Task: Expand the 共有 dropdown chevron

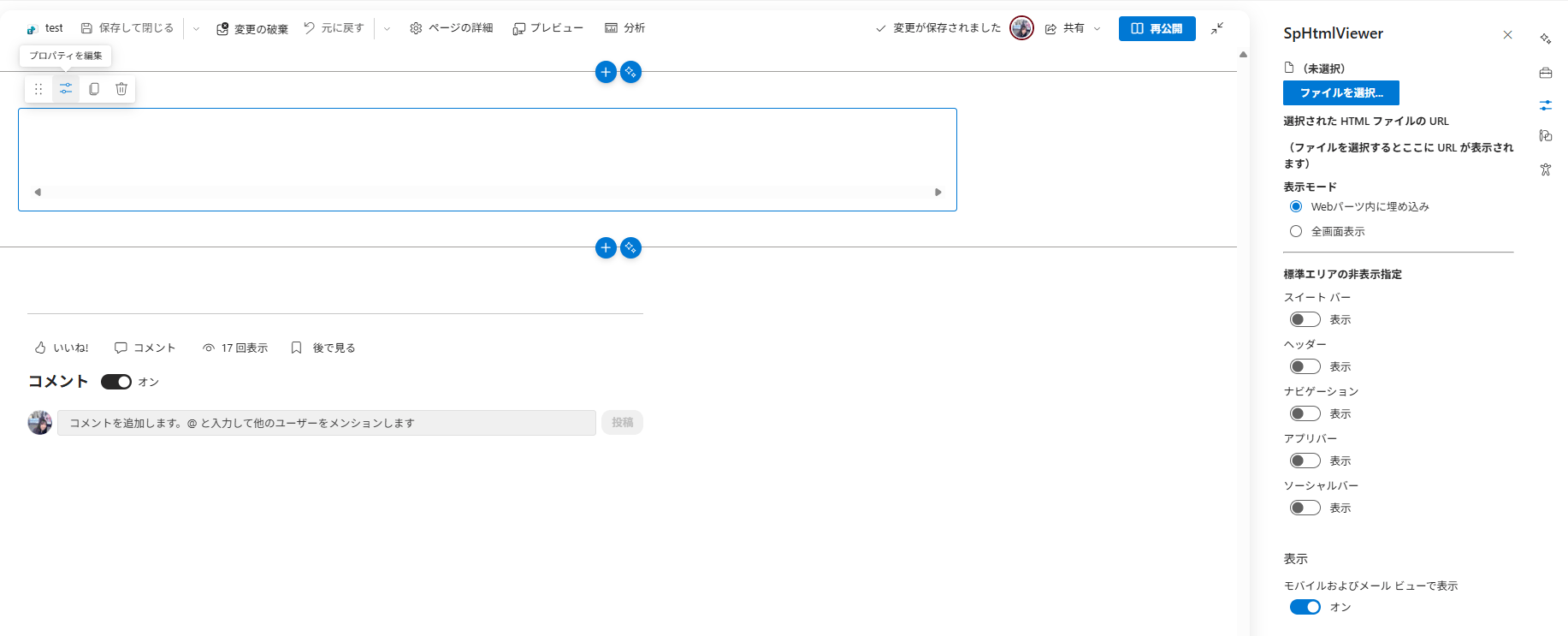Action: pos(1097,28)
